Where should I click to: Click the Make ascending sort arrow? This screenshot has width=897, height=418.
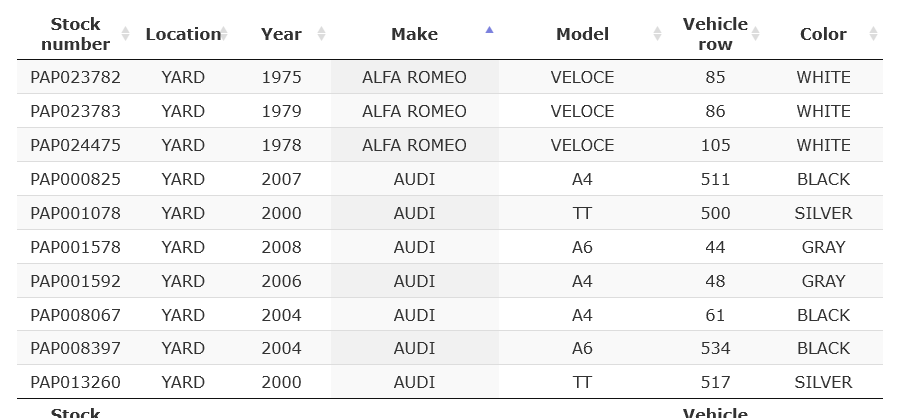coord(489,30)
